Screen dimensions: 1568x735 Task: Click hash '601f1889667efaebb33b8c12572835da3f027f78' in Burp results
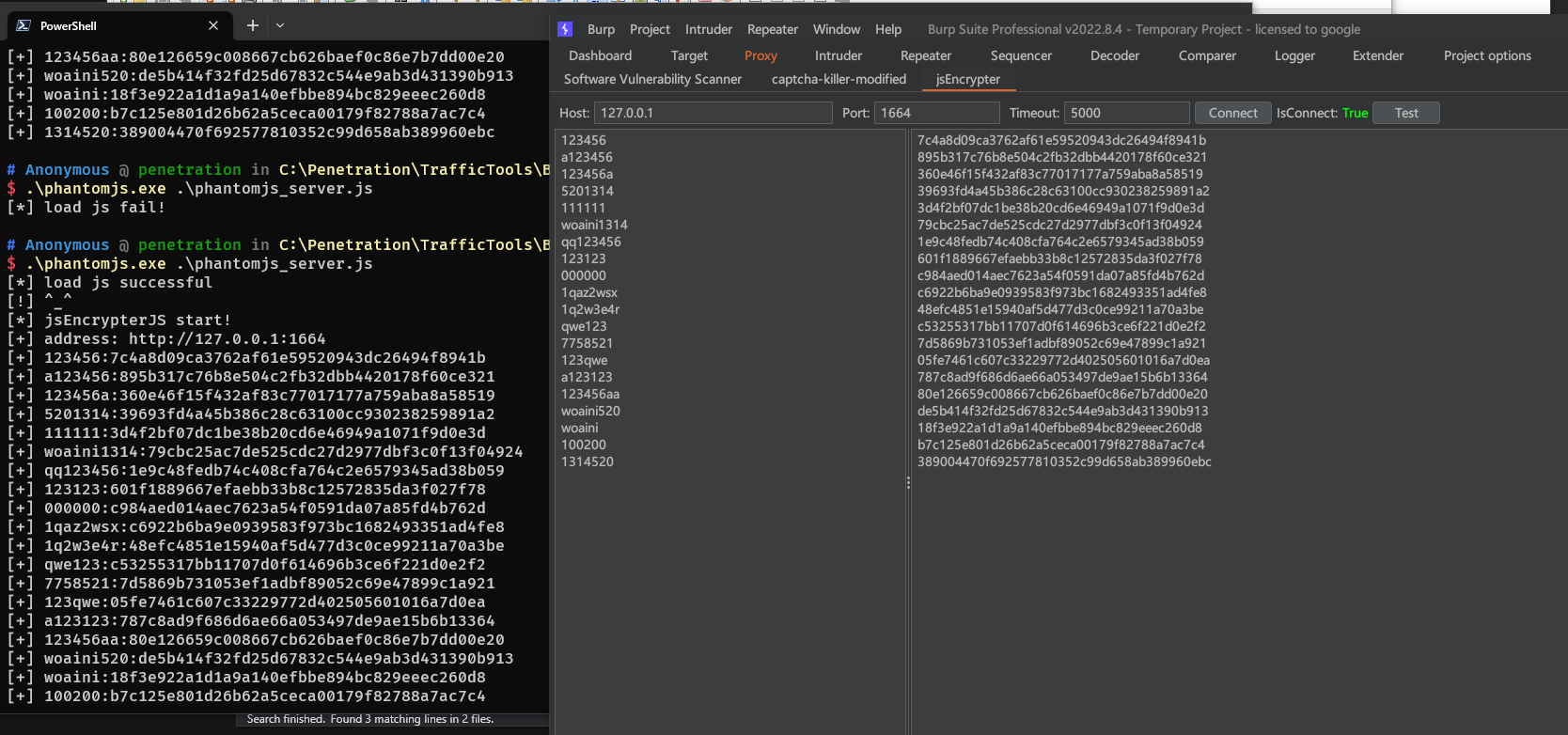tap(1059, 258)
